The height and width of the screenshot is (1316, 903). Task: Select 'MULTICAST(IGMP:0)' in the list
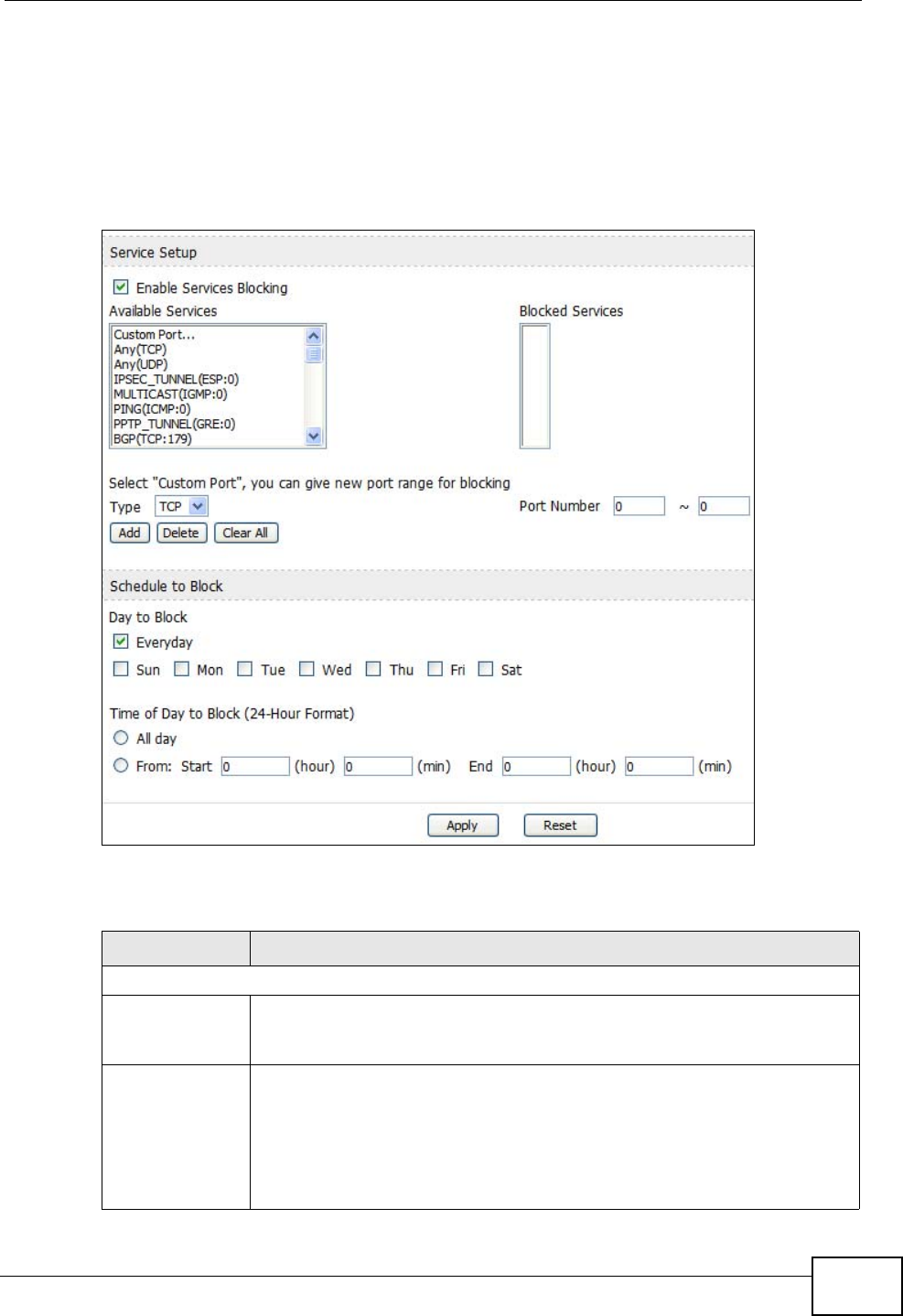[170, 394]
